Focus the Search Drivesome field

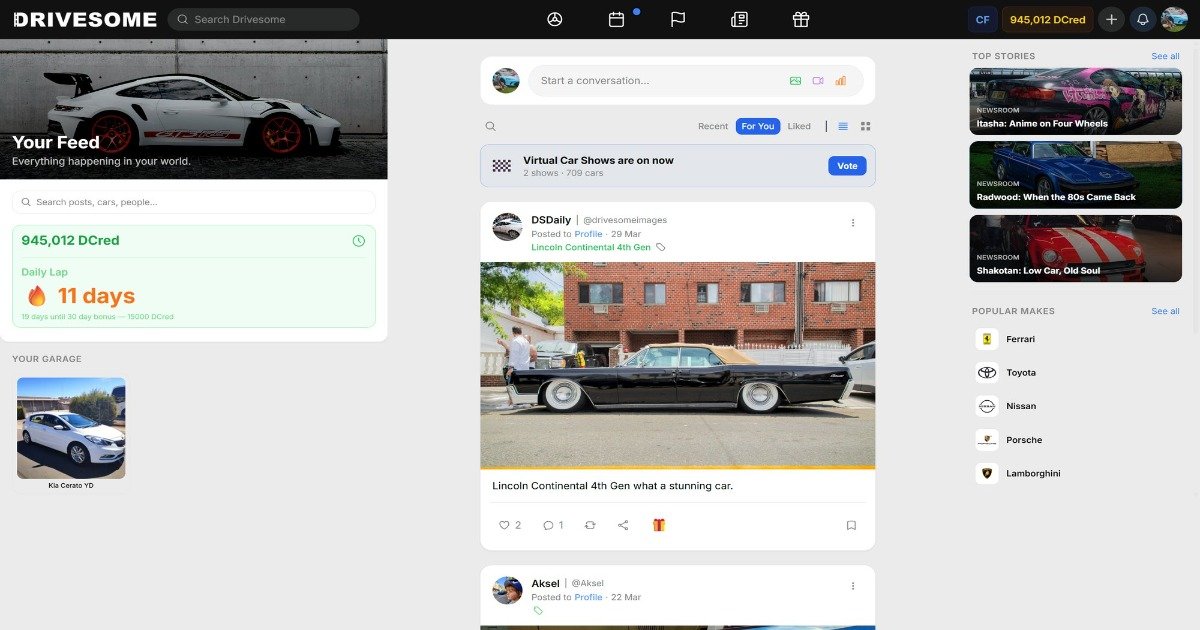click(x=263, y=19)
